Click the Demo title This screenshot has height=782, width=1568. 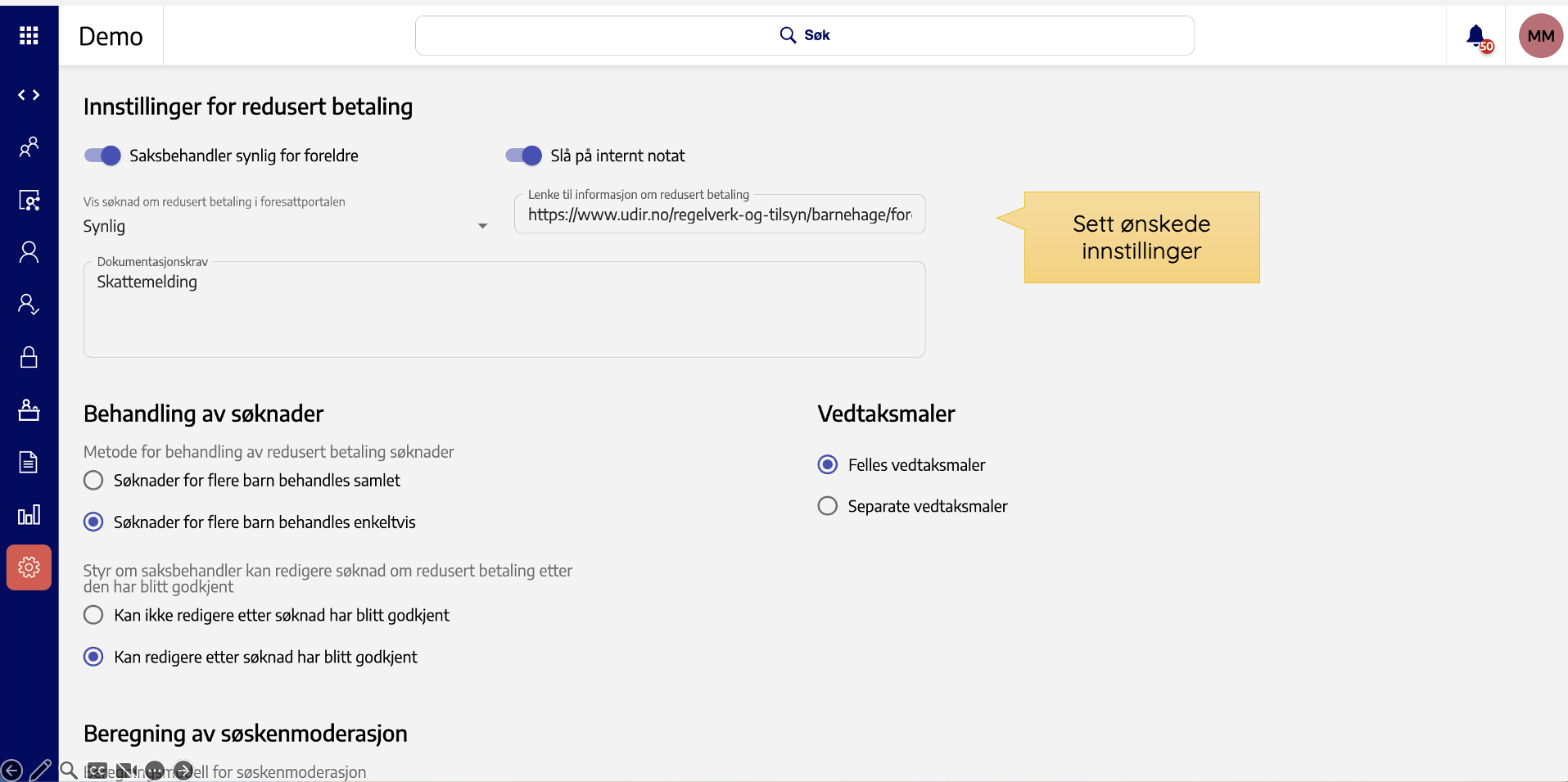[x=111, y=36]
